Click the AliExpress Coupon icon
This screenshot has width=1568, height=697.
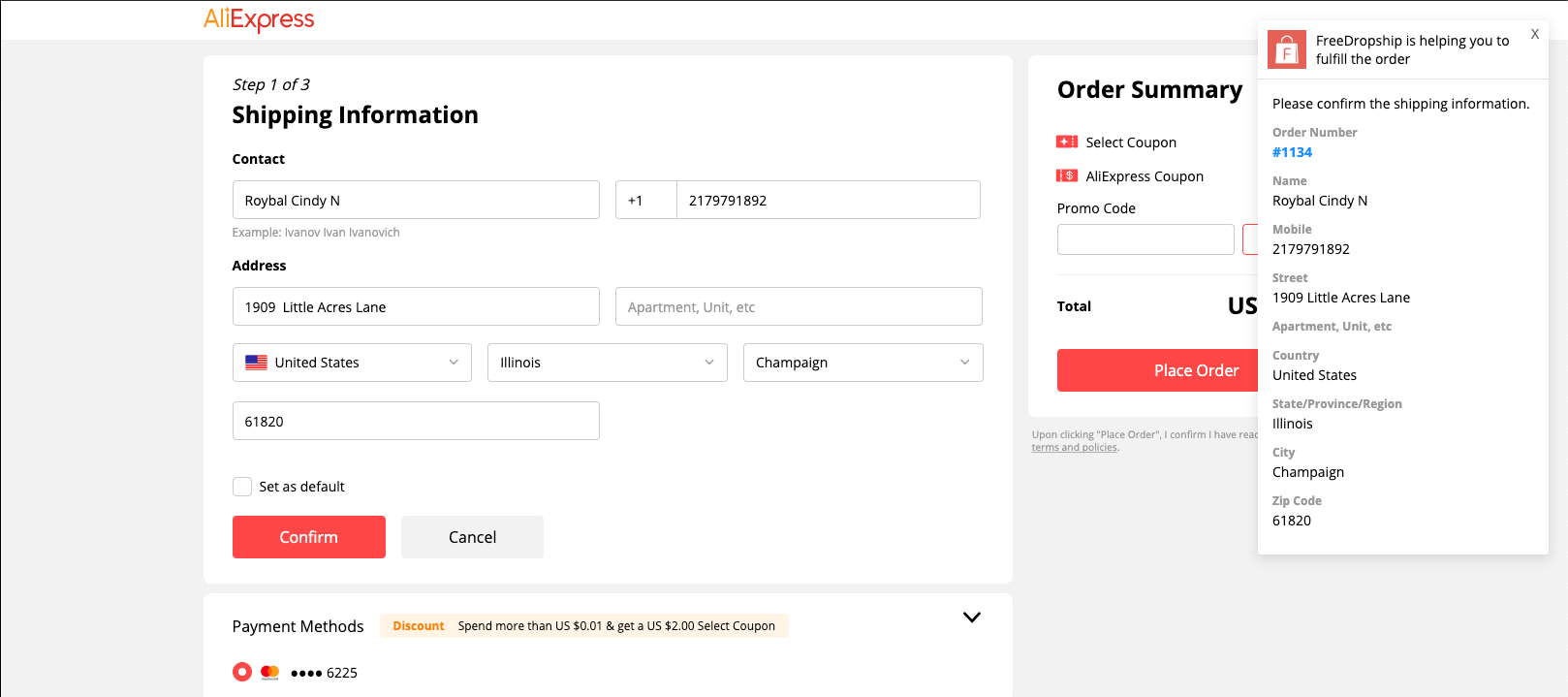point(1066,176)
